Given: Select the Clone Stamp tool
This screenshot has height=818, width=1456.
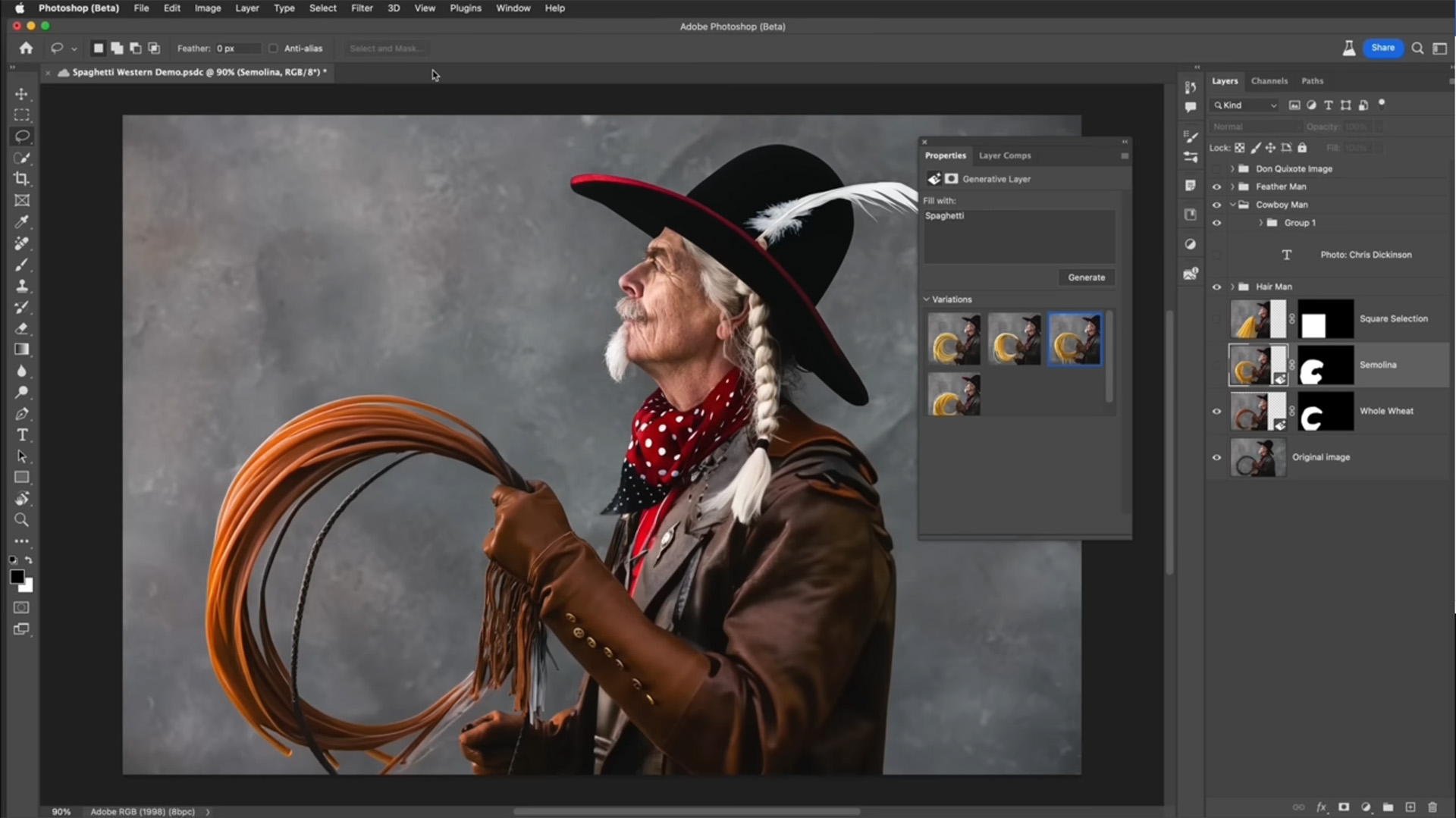Looking at the screenshot, I should point(22,287).
